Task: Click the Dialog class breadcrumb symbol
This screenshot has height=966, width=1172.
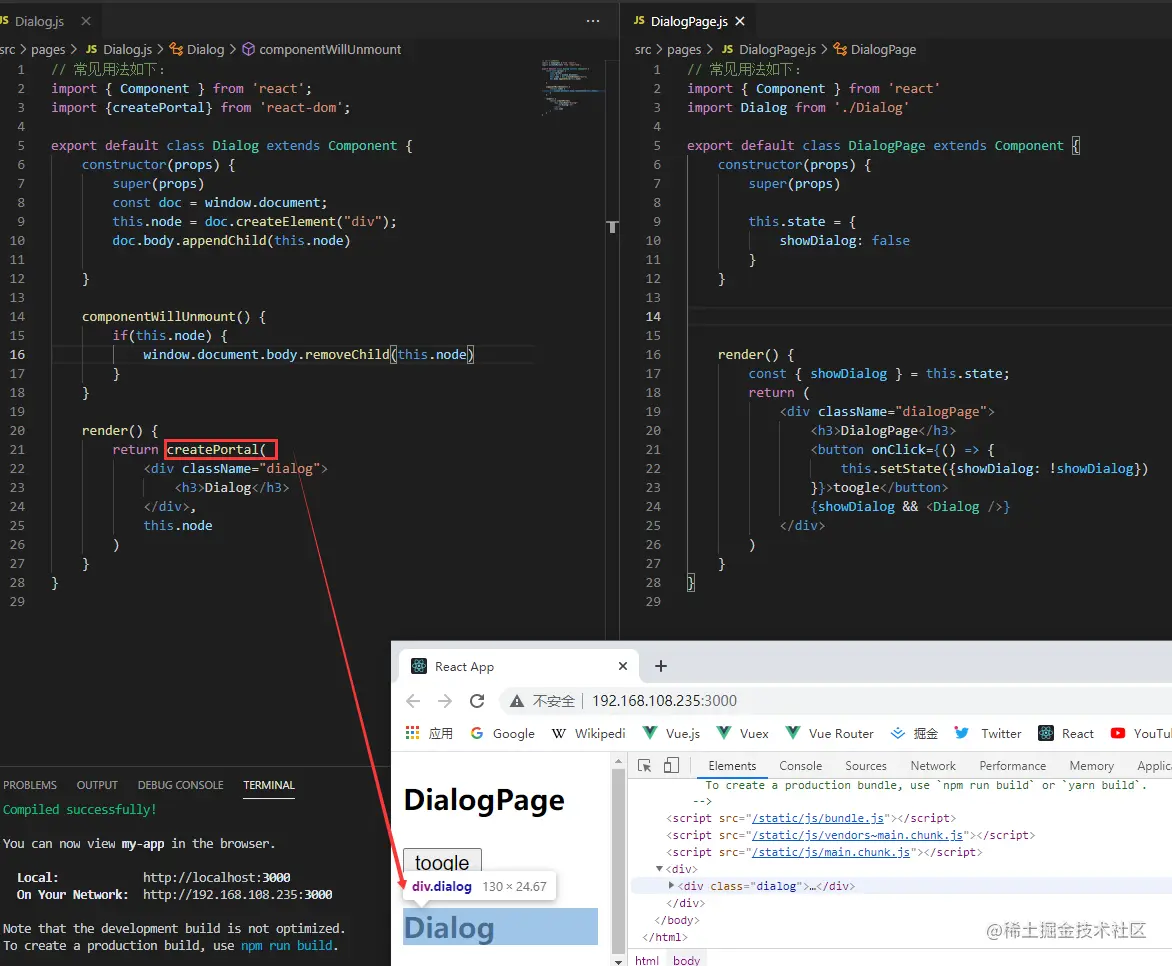Action: [197, 49]
